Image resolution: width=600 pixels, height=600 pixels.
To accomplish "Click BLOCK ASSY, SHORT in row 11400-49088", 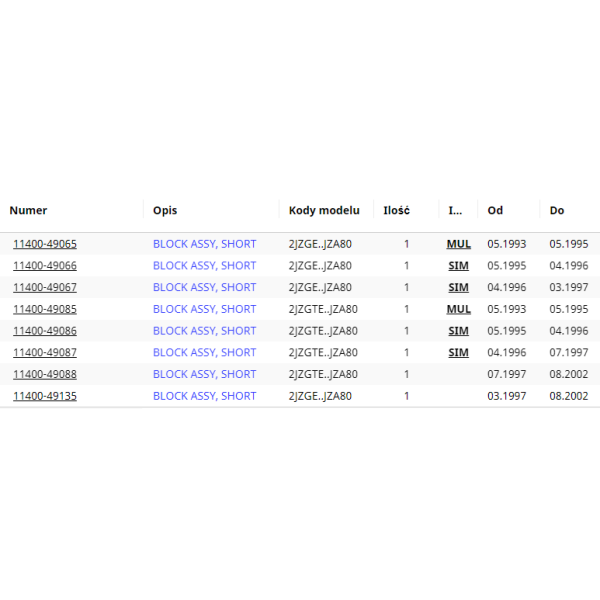I will point(204,374).
